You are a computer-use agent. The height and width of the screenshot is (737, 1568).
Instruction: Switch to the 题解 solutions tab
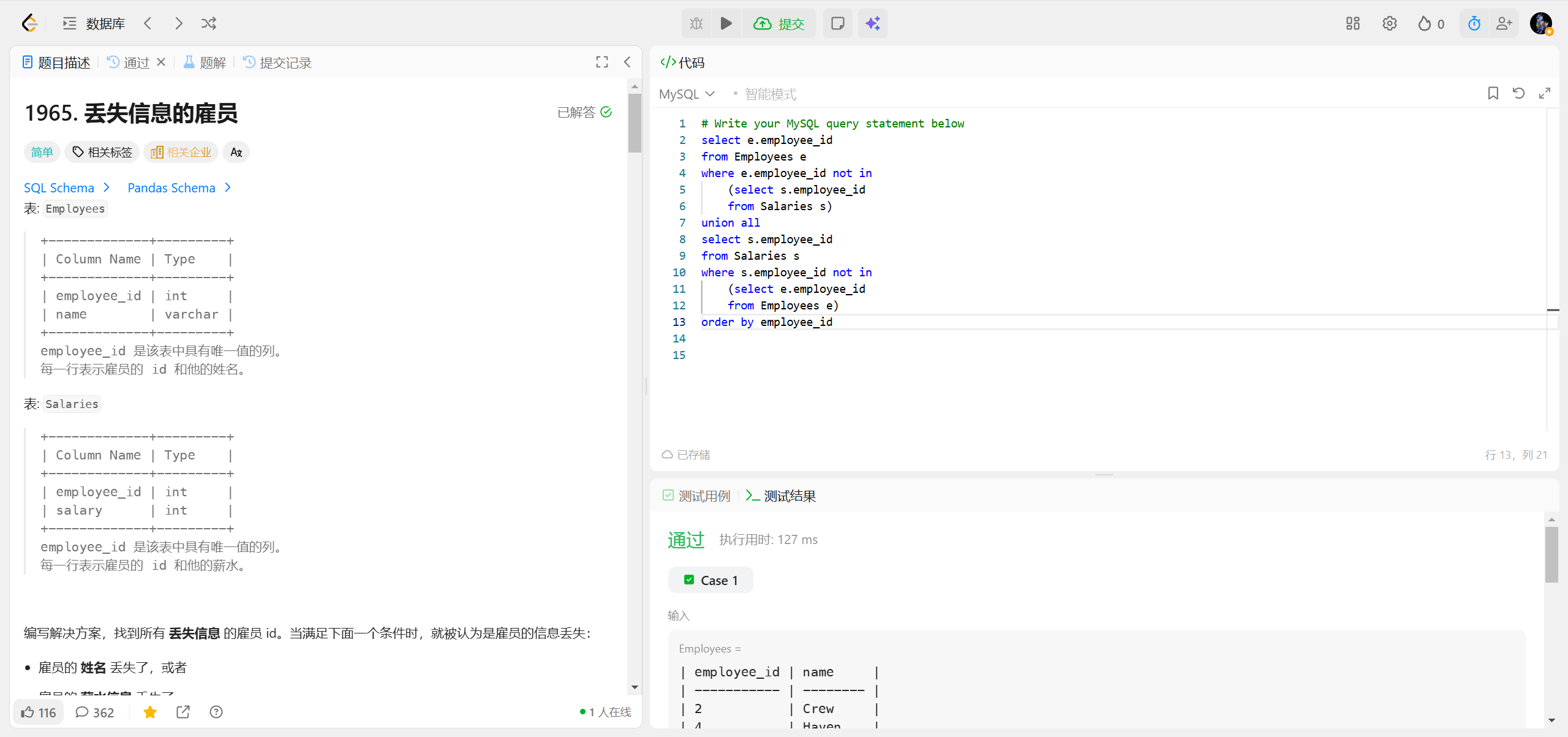click(205, 62)
